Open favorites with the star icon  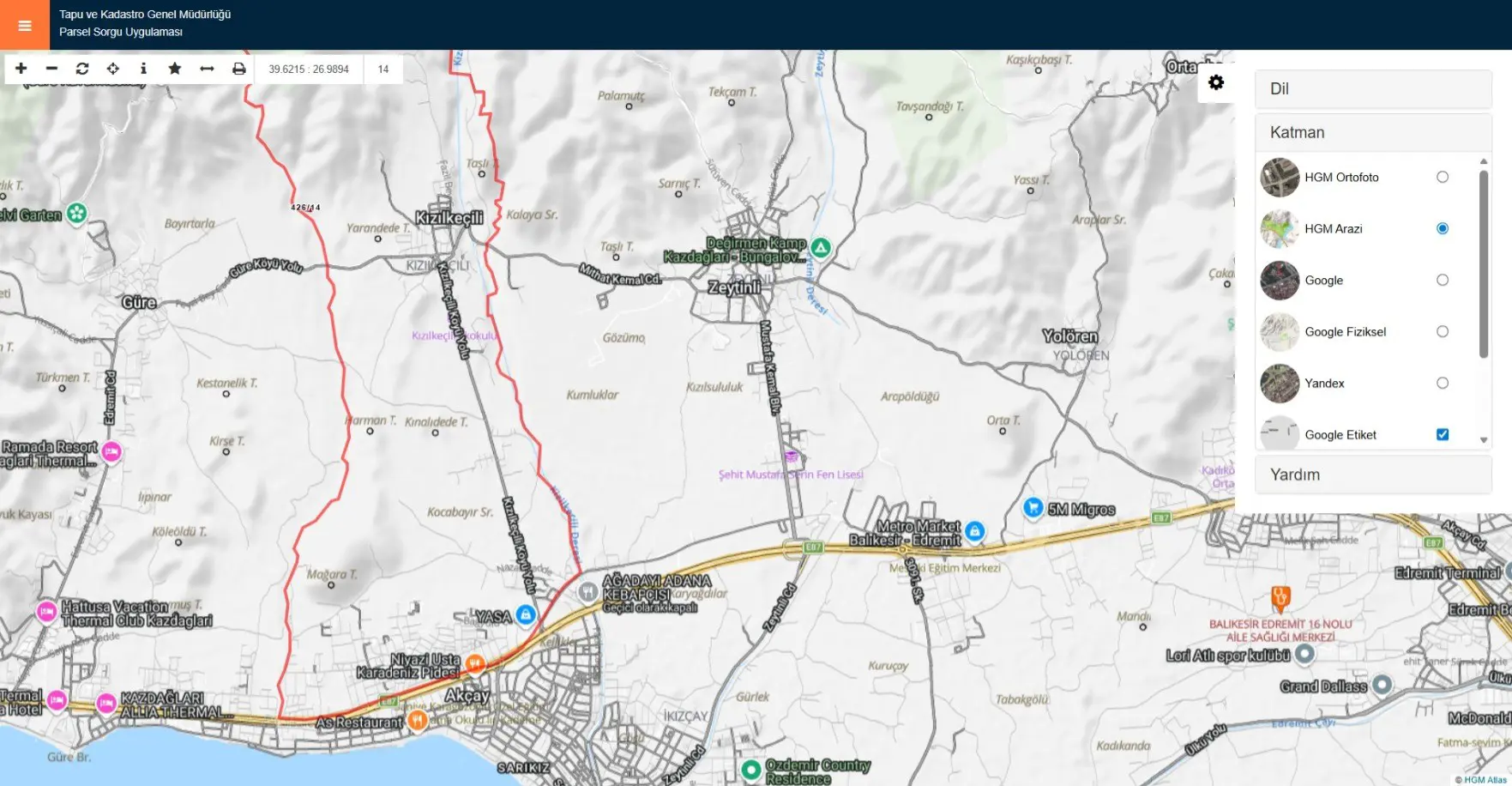175,69
